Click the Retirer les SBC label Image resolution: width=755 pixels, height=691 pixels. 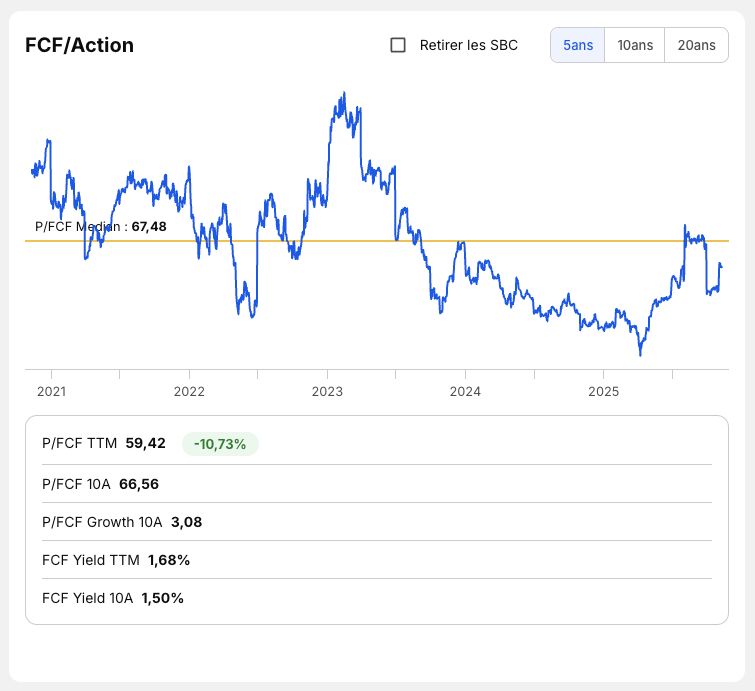(469, 45)
